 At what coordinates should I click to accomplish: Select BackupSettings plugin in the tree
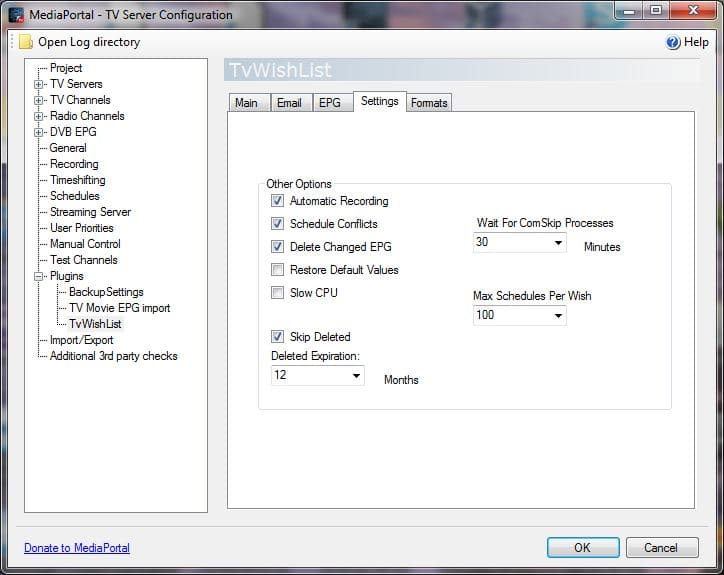coord(106,292)
